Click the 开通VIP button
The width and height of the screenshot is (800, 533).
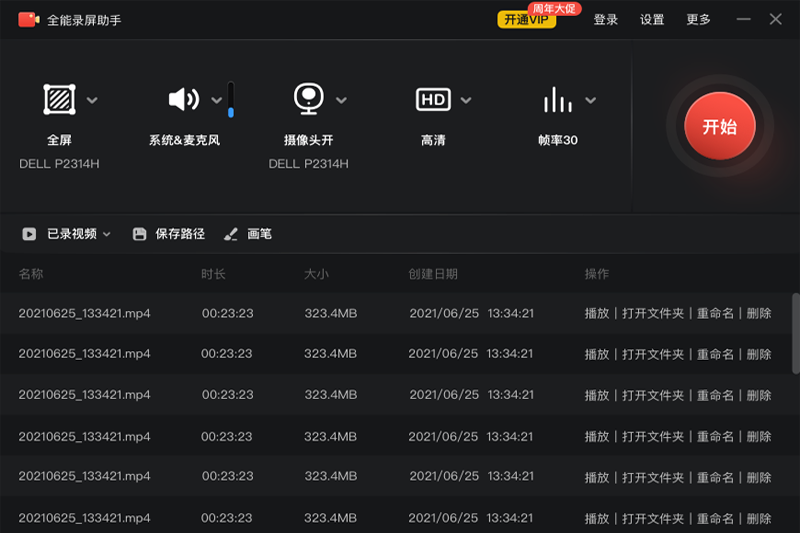point(526,20)
